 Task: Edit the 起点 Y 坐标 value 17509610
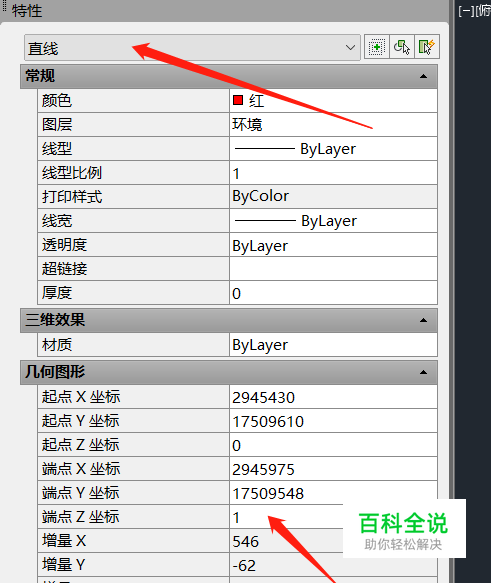coord(333,421)
